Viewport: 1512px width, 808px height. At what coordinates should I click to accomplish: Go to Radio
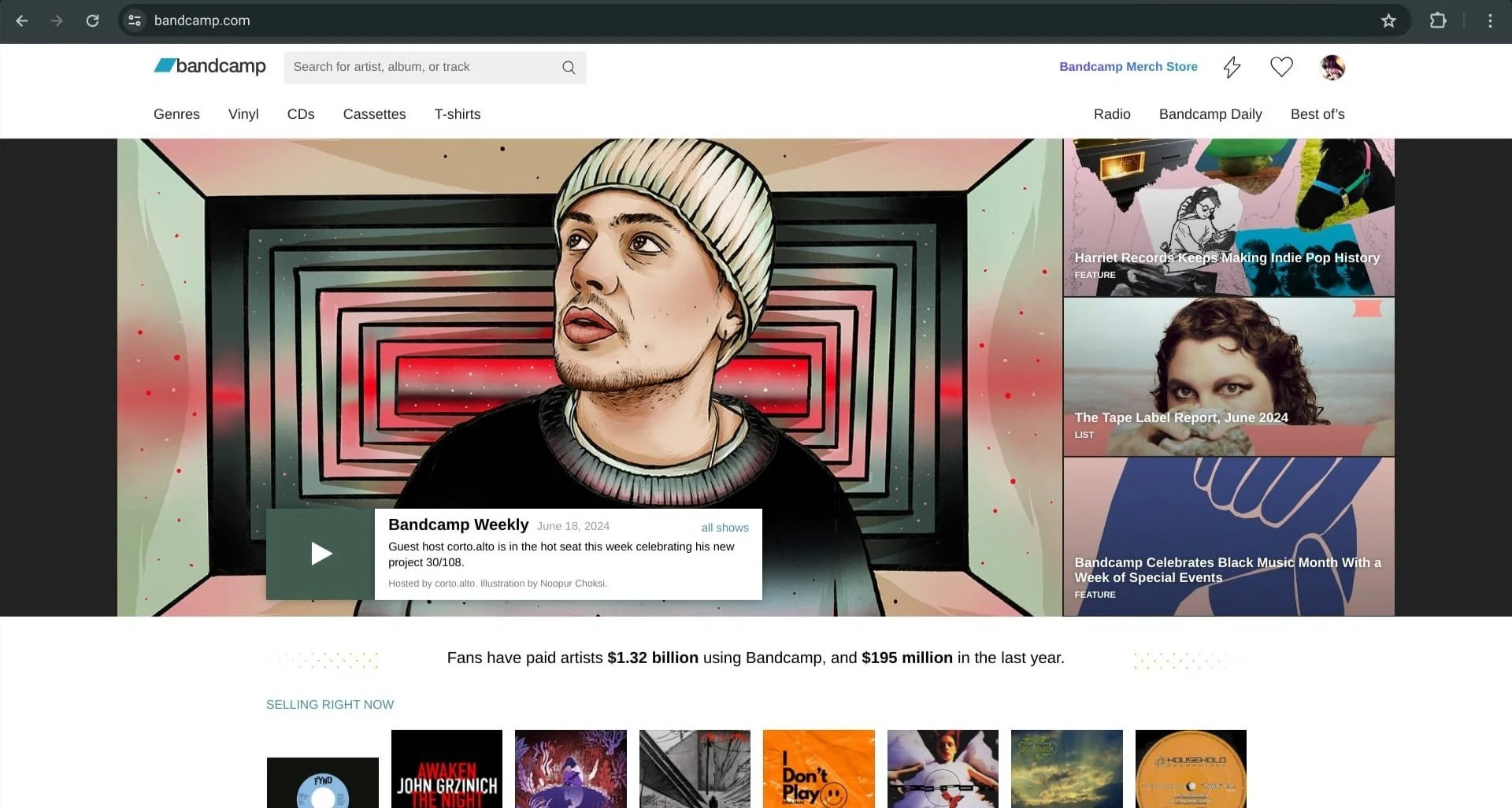click(1112, 114)
